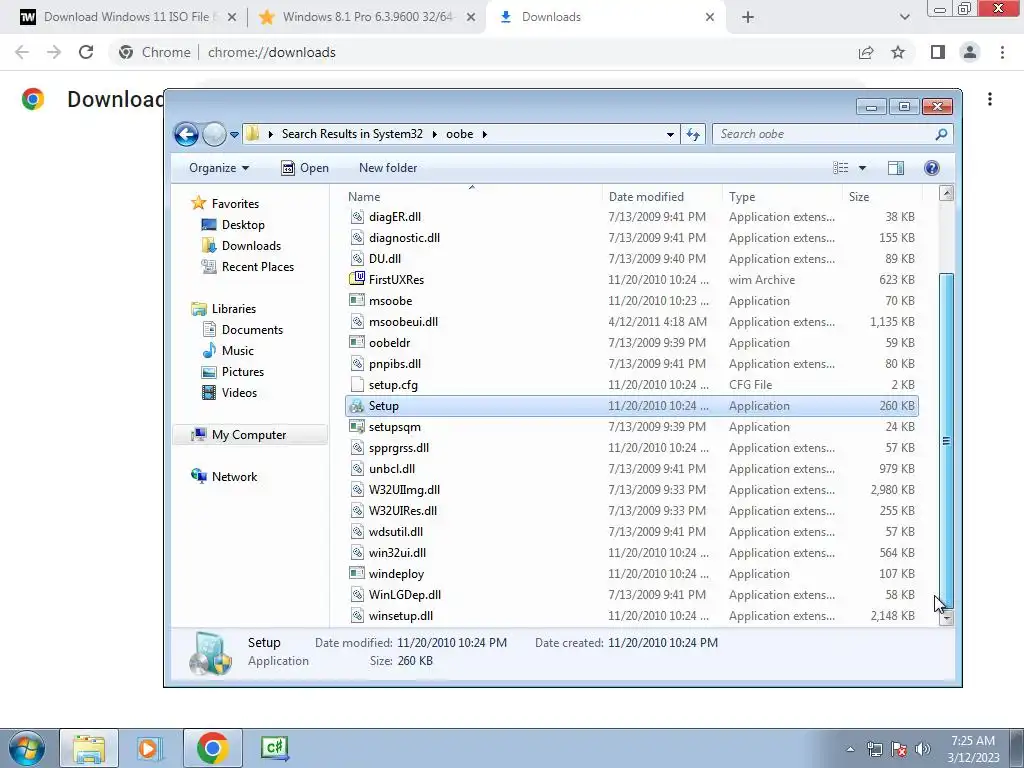1024x768 pixels.
Task: Click the file list scroll up arrow
Action: [x=946, y=193]
